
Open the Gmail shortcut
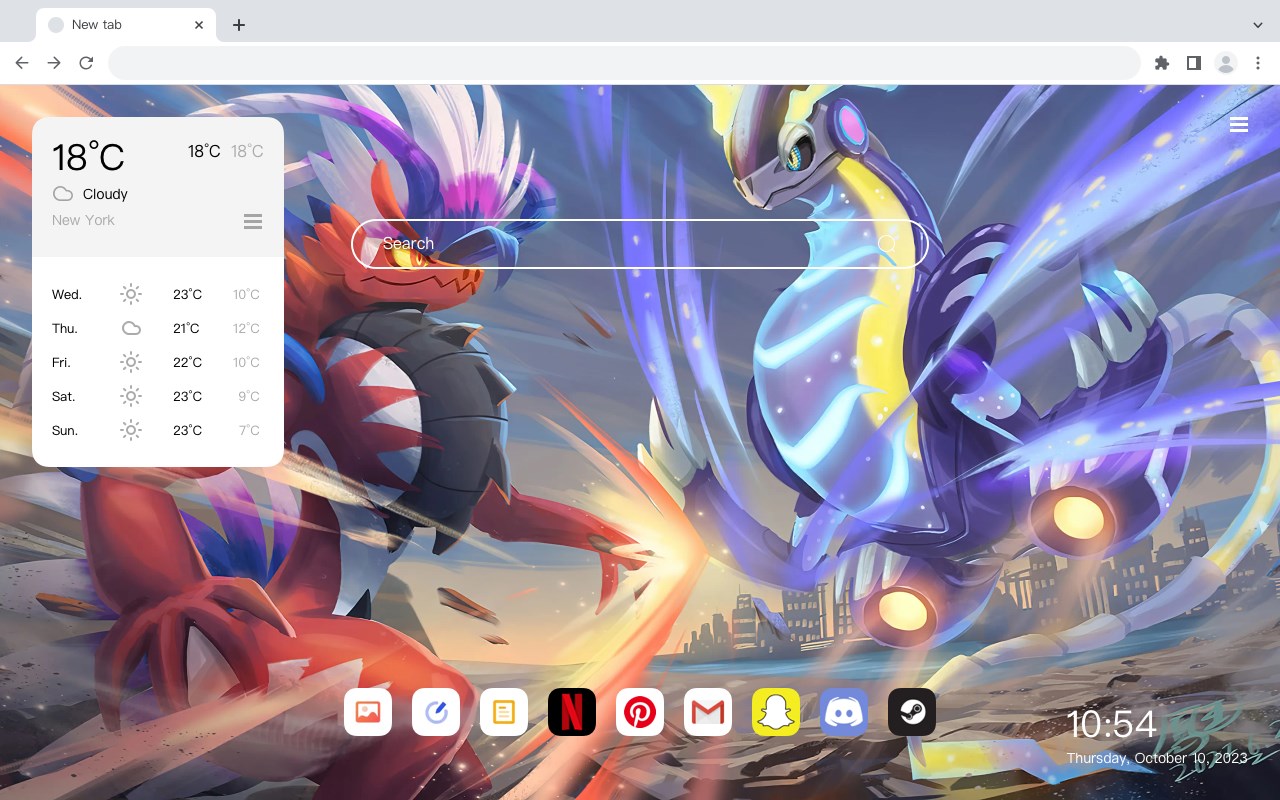click(x=708, y=712)
